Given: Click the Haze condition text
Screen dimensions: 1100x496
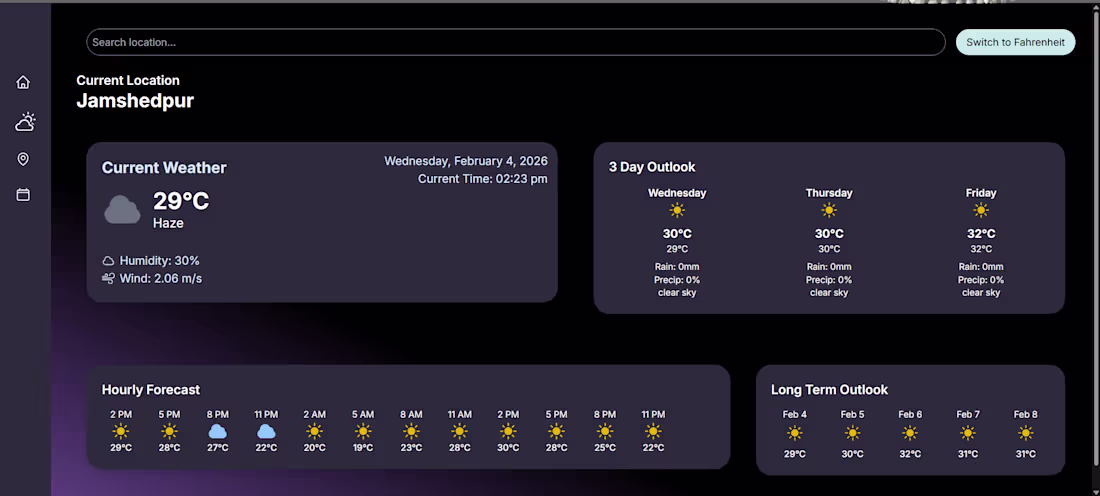Looking at the screenshot, I should click(168, 223).
